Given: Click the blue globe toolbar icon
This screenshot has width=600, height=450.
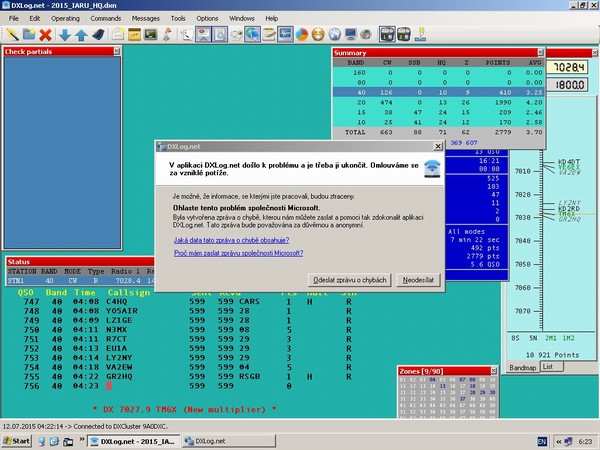Looking at the screenshot, I should tap(334, 34).
